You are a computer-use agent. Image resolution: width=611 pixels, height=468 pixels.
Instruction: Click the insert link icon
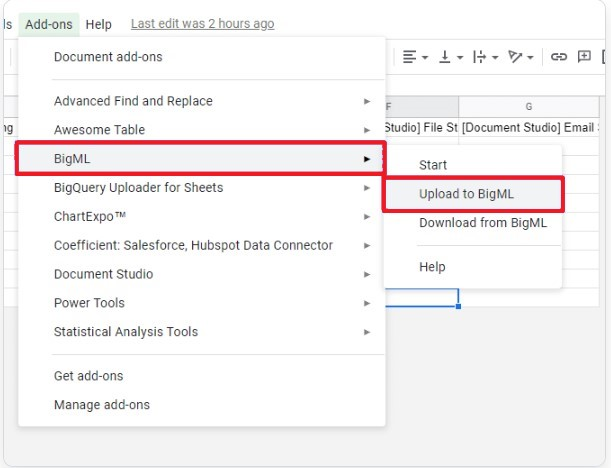click(558, 57)
